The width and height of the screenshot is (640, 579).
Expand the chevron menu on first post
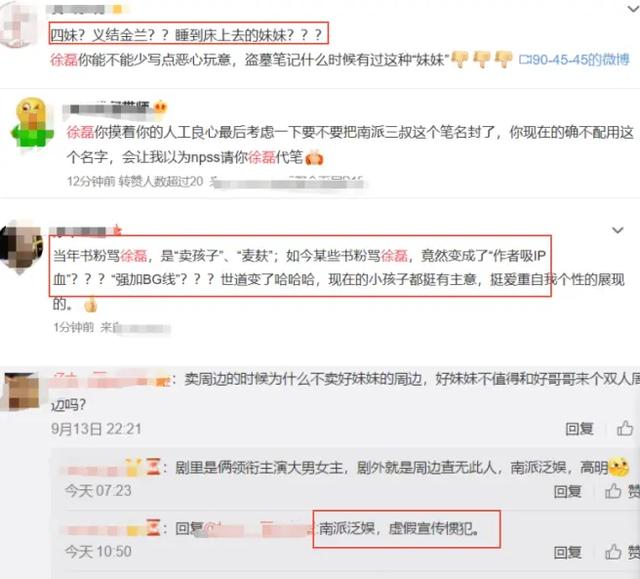pos(633,9)
